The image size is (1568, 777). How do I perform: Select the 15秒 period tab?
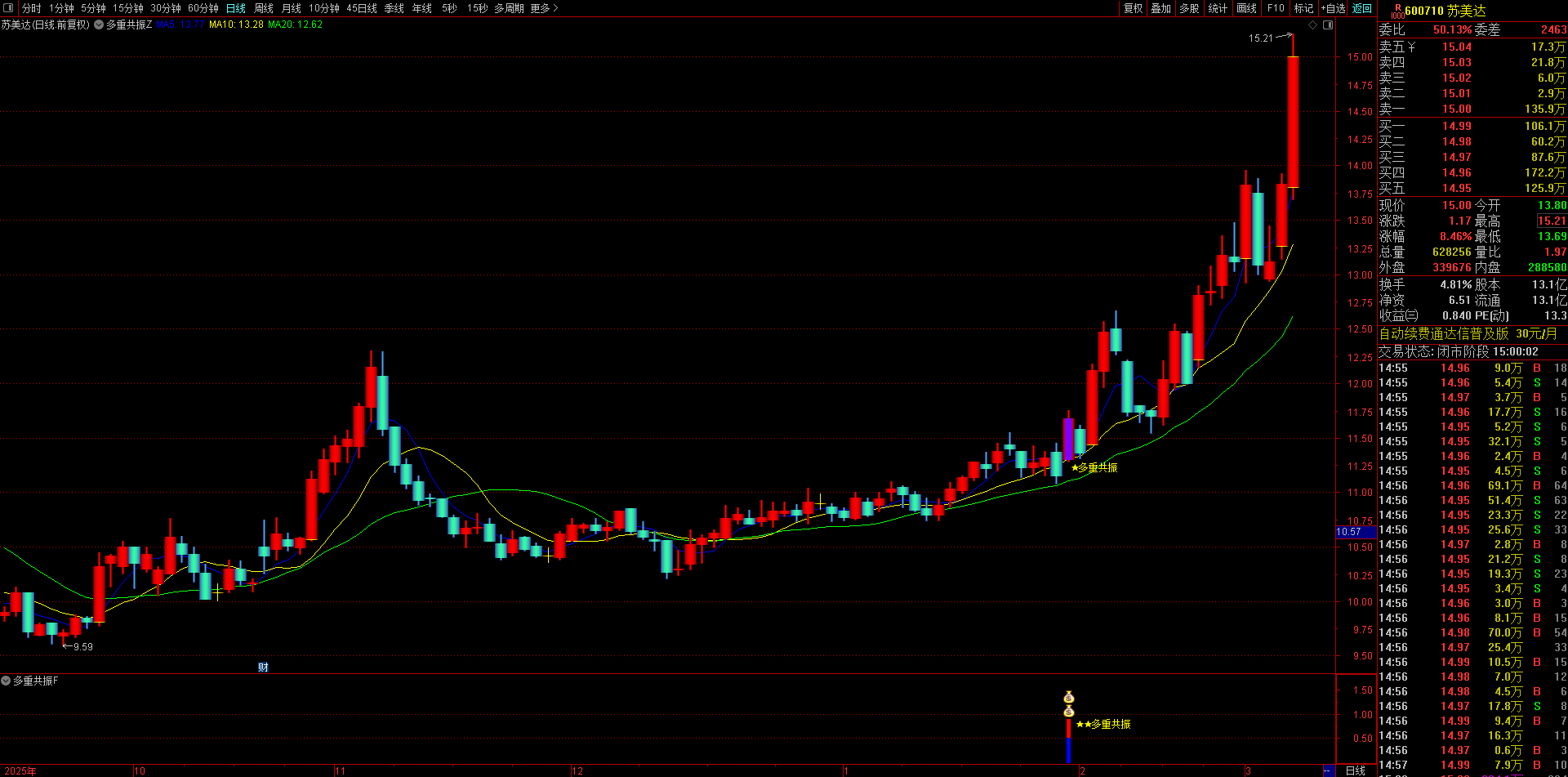[478, 8]
